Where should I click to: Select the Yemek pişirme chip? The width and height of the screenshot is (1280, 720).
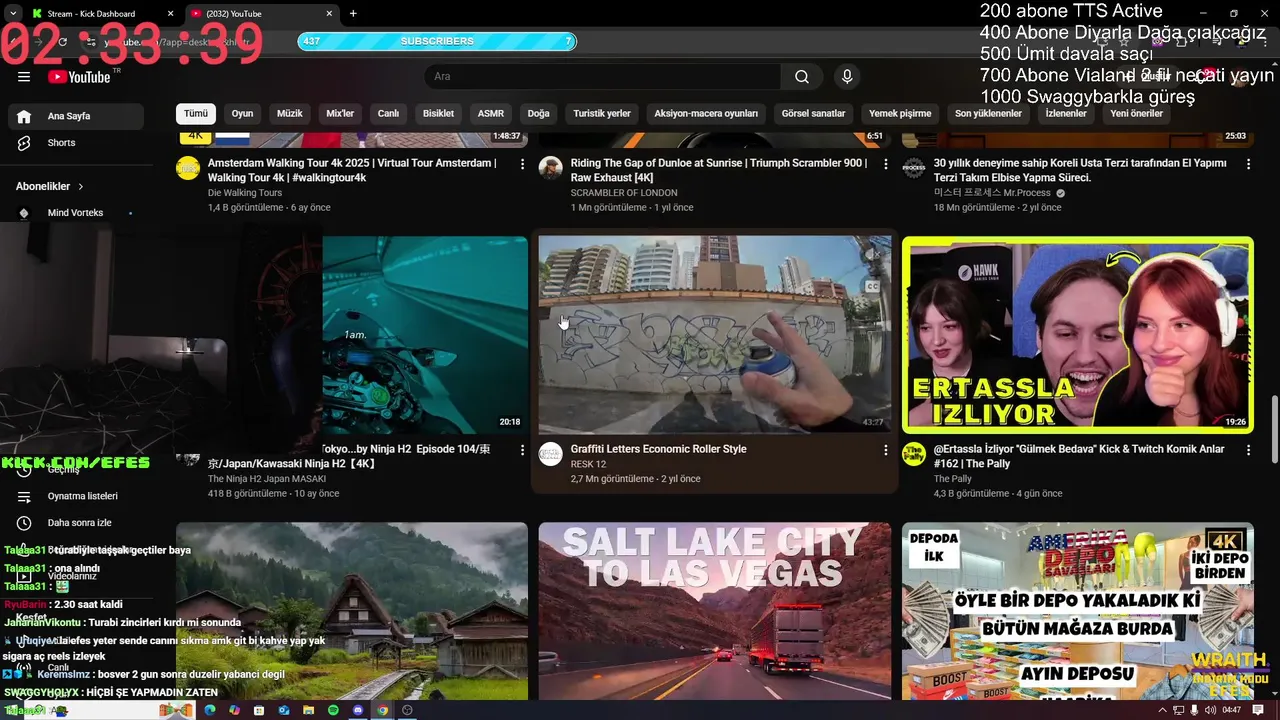900,114
